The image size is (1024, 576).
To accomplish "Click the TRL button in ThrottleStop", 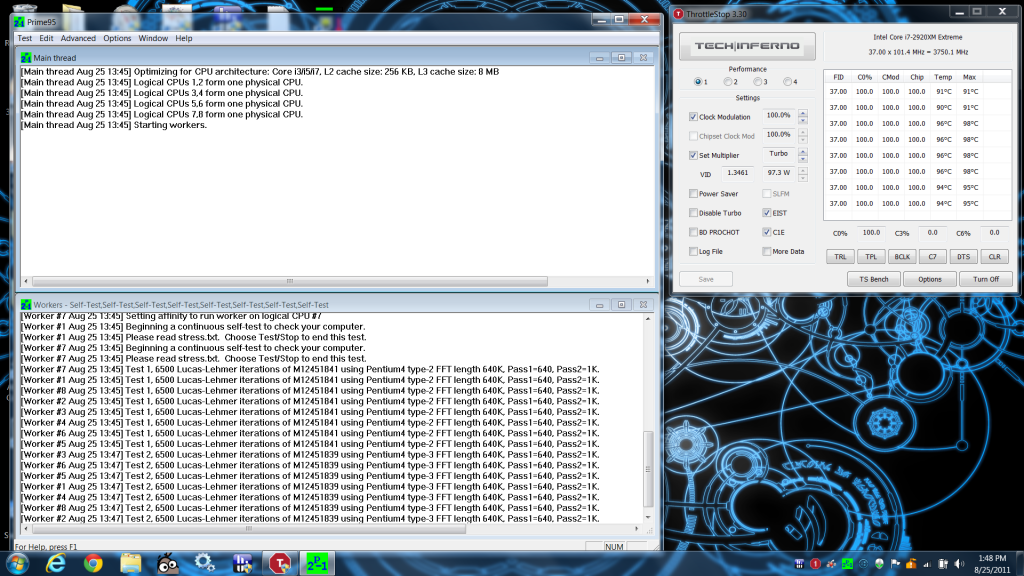I will tap(840, 257).
